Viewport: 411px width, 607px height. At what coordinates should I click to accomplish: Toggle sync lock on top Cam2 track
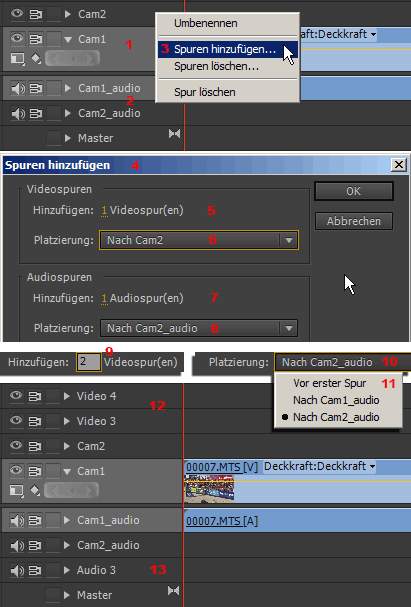tap(36, 14)
